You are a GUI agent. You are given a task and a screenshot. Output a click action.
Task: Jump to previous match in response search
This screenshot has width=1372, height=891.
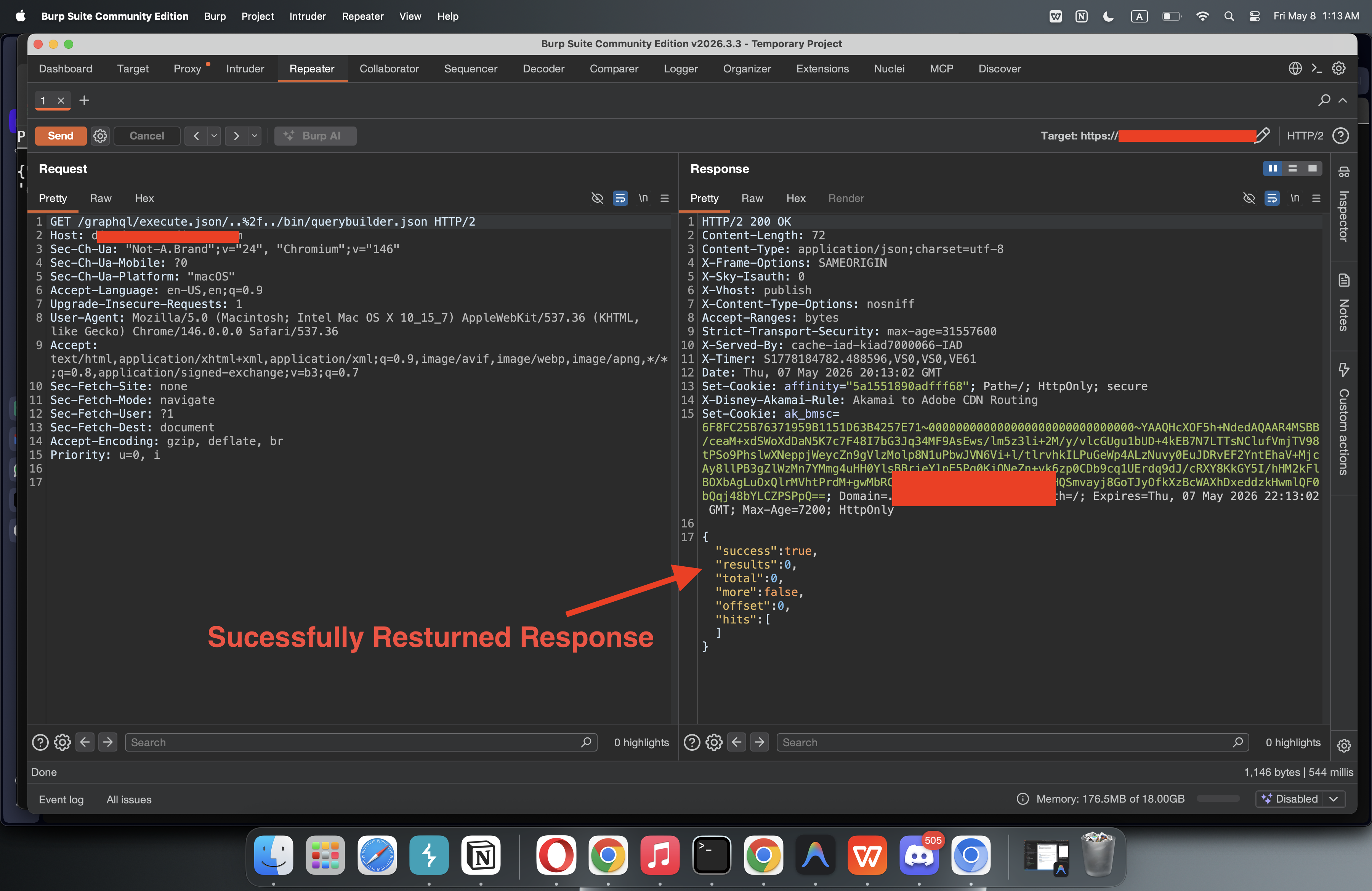[737, 742]
